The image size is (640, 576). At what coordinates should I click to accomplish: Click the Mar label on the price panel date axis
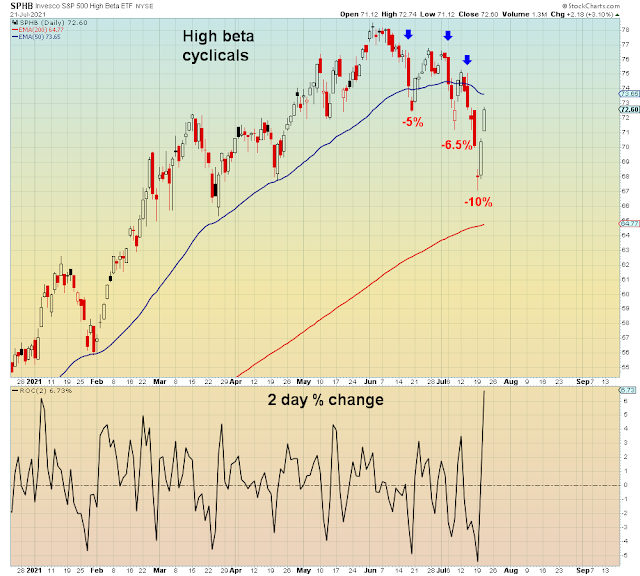(160, 382)
